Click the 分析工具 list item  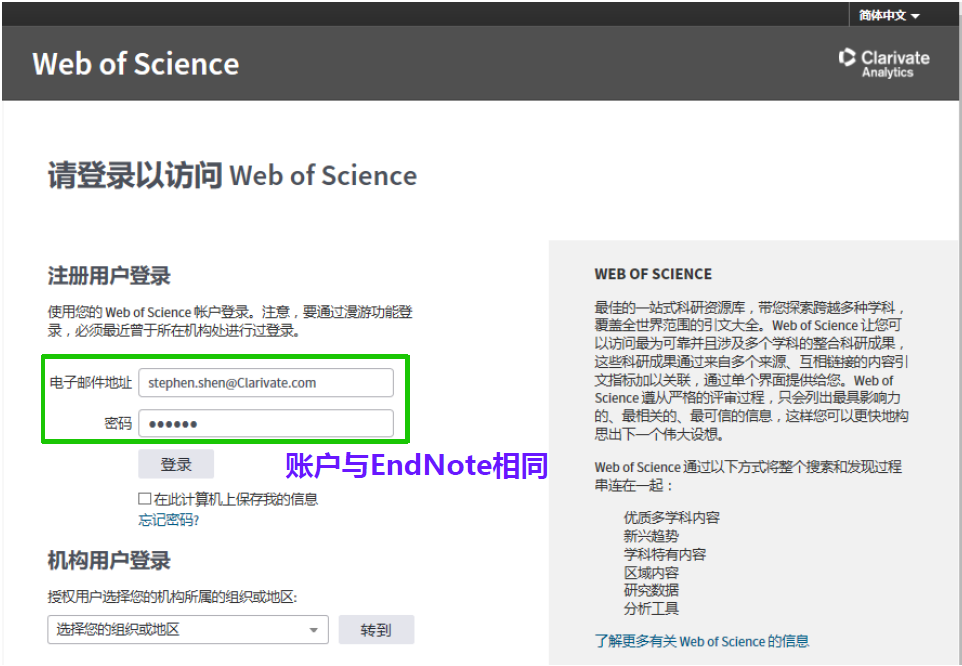tap(651, 609)
